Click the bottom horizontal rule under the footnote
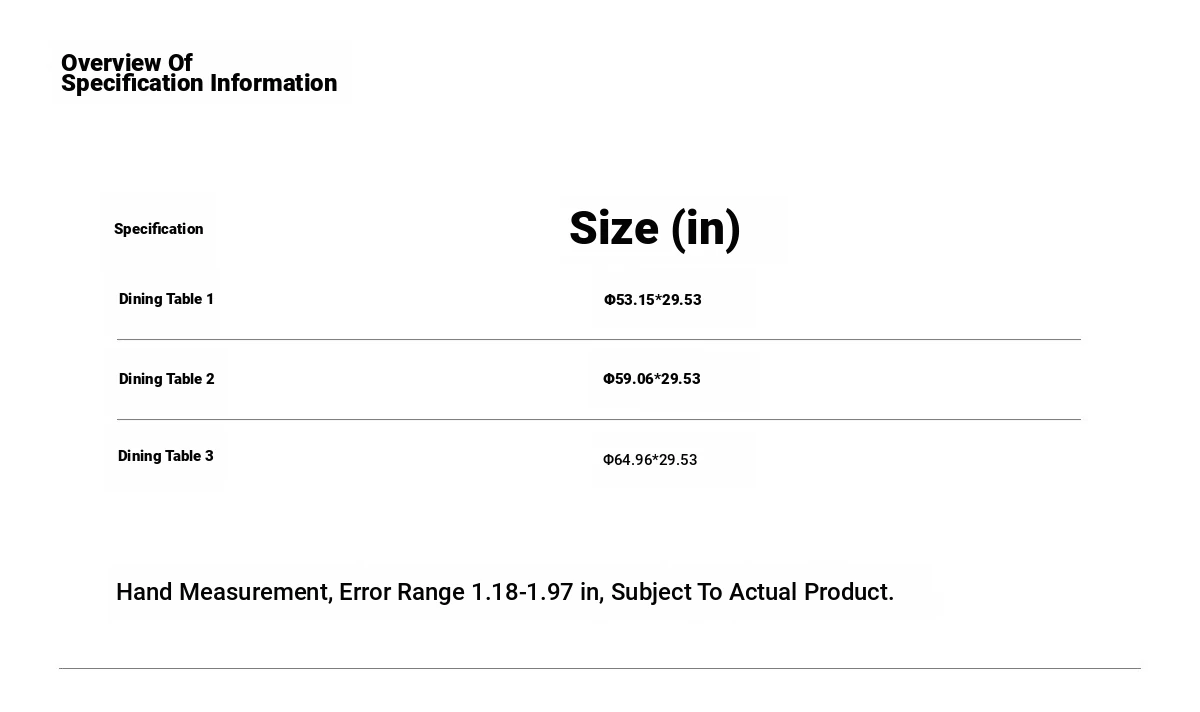Image resolution: width=1200 pixels, height=712 pixels. [x=599, y=668]
